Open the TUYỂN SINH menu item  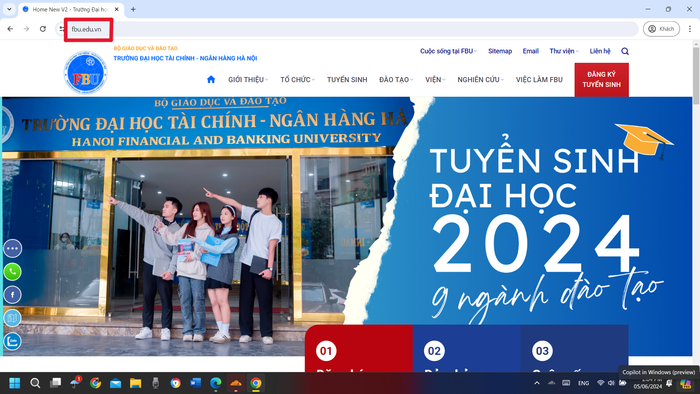[347, 79]
